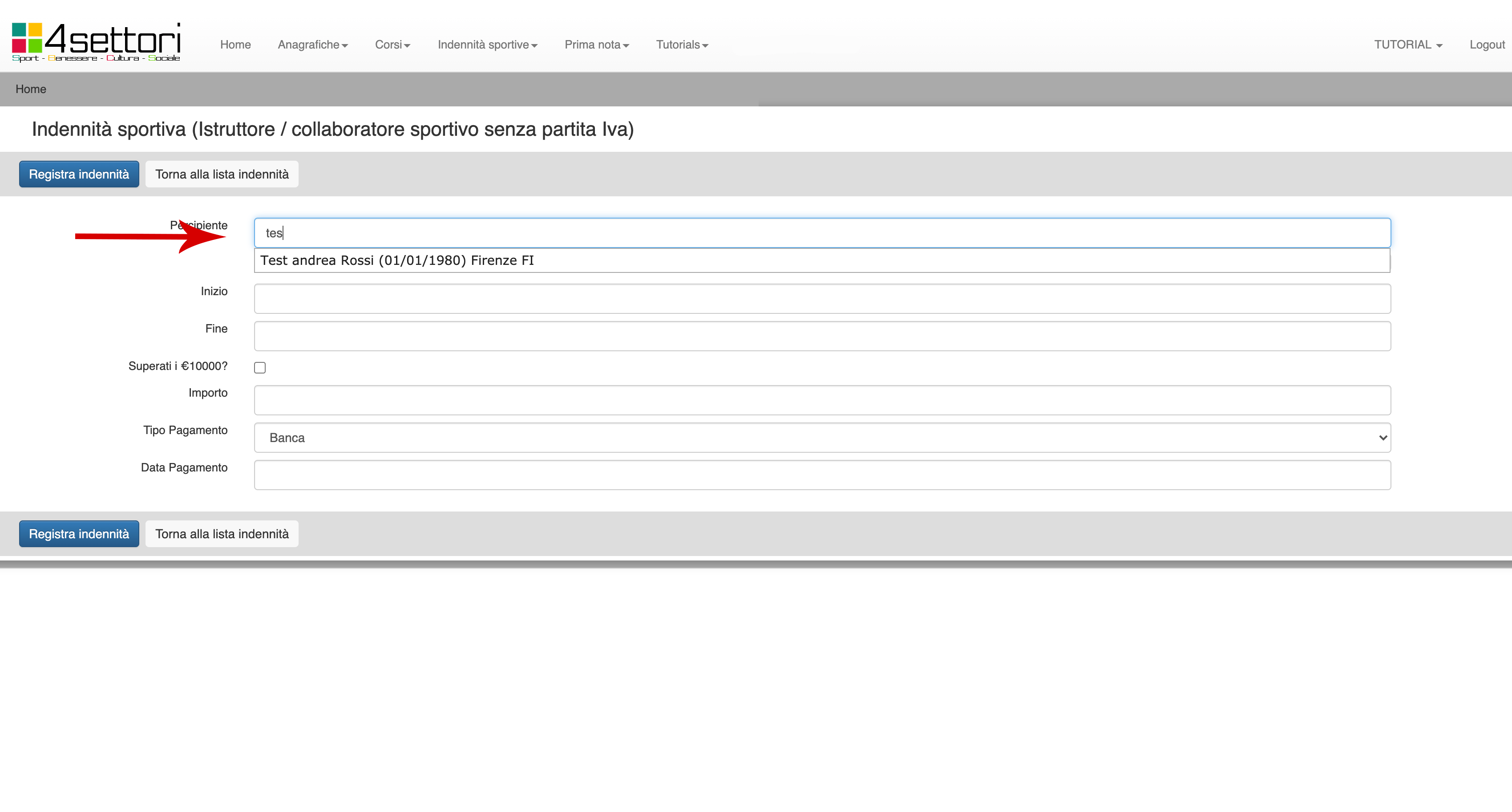Click the Importo input field

pos(822,400)
